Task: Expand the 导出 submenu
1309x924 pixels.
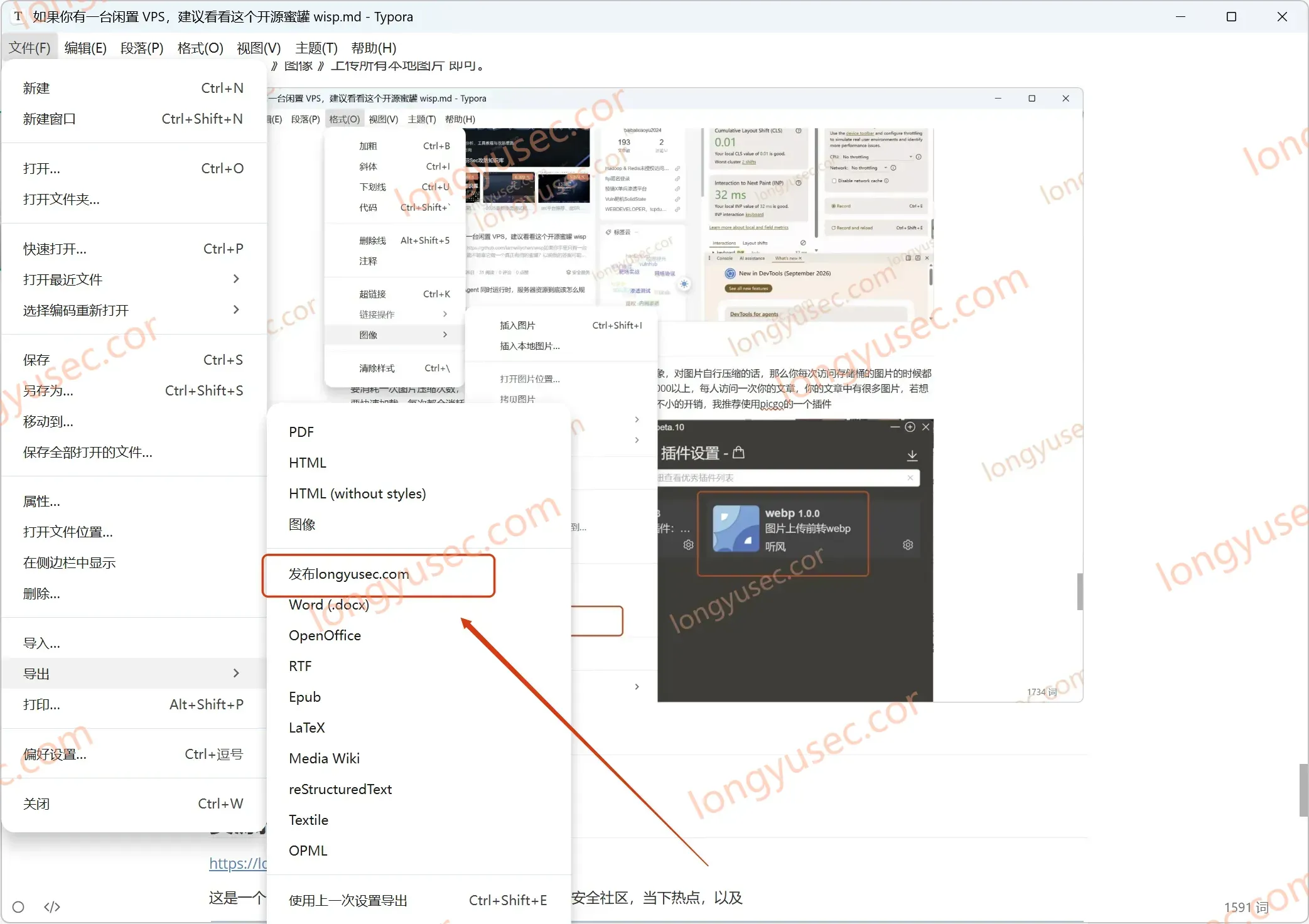Action: coord(133,674)
